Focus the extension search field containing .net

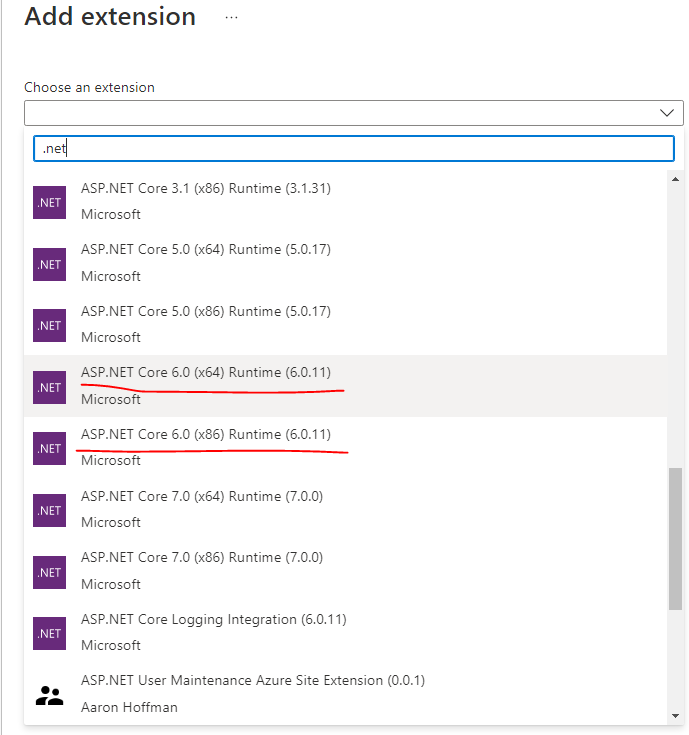[x=354, y=149]
